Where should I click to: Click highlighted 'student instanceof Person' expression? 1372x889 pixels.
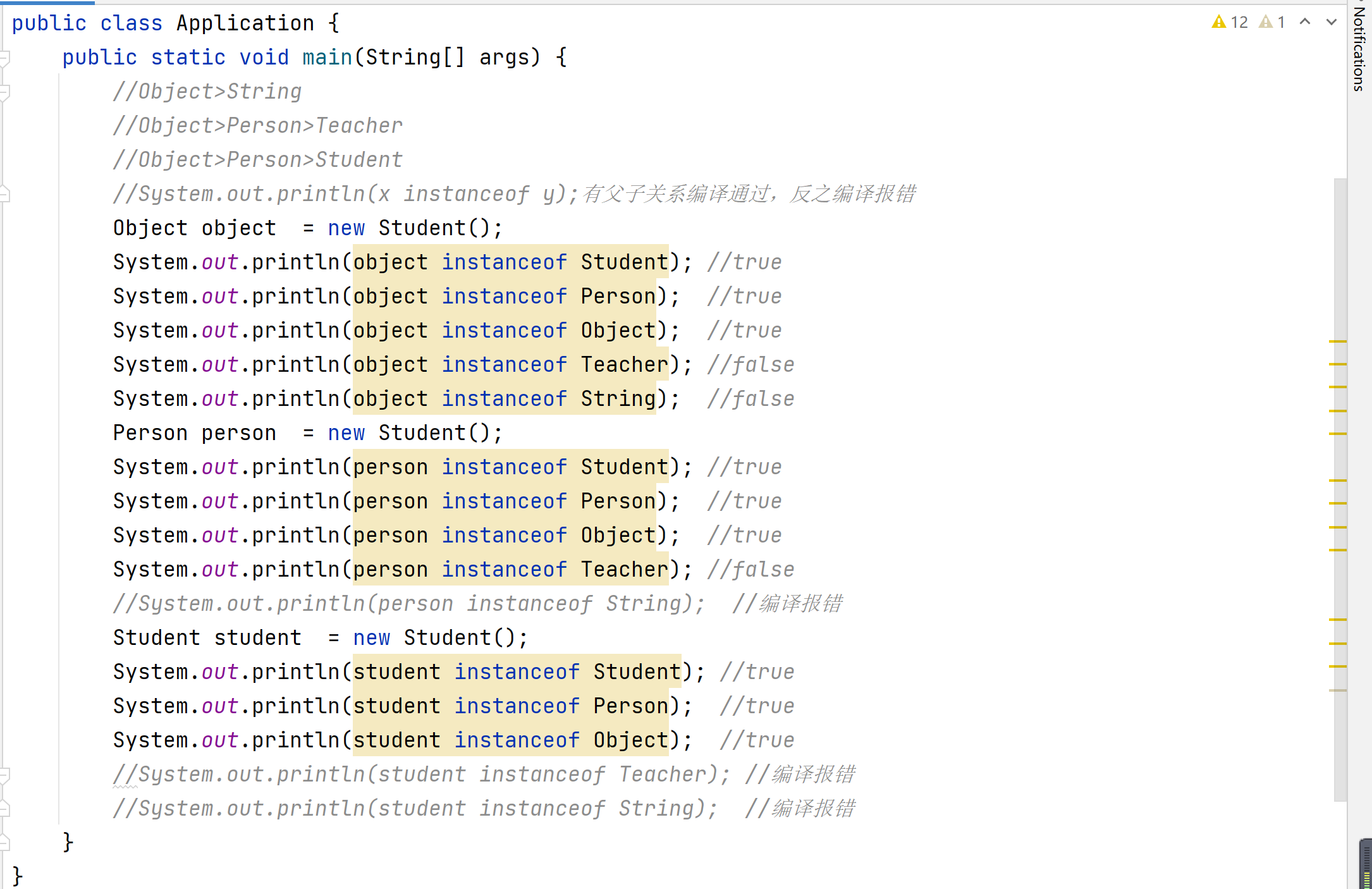tap(510, 706)
